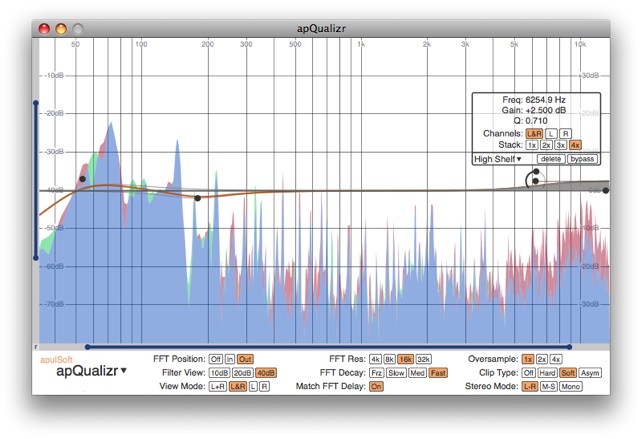Minimize the apQualizr window (yellow button)

tap(61, 29)
